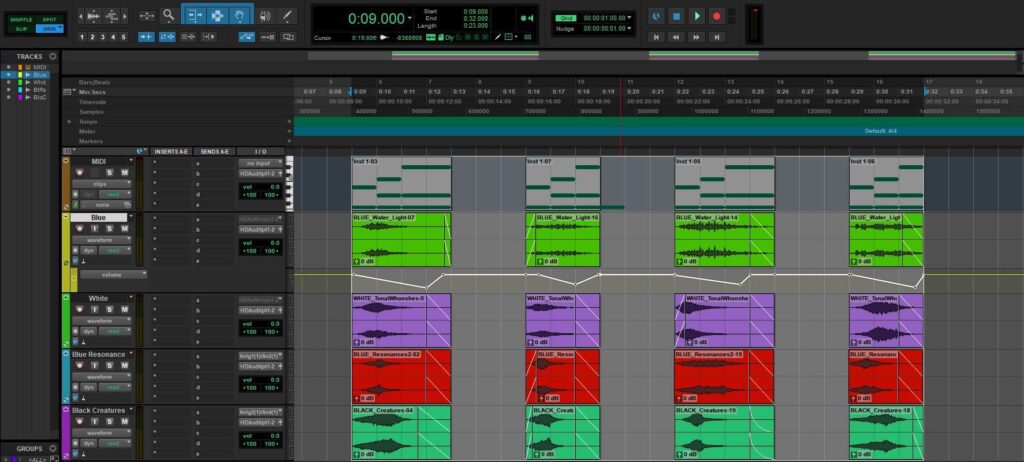Select the Pencil tool

288,16
